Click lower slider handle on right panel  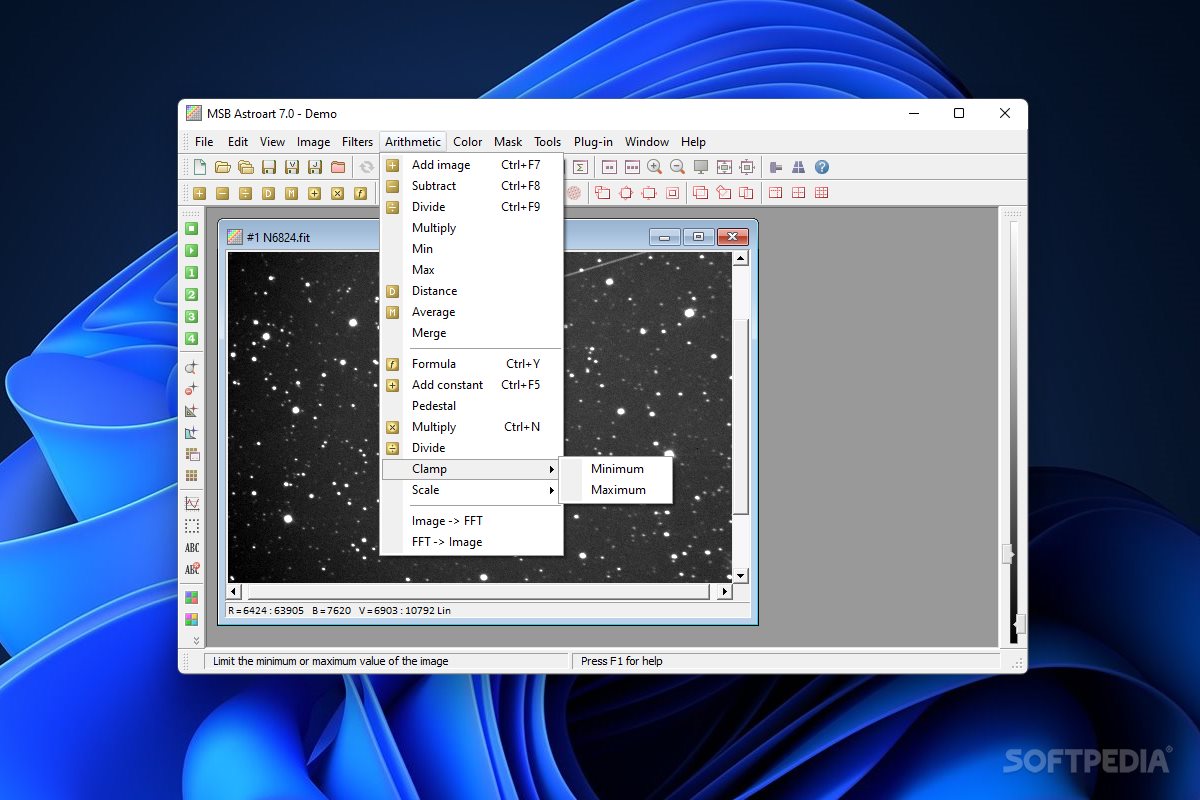[1019, 624]
